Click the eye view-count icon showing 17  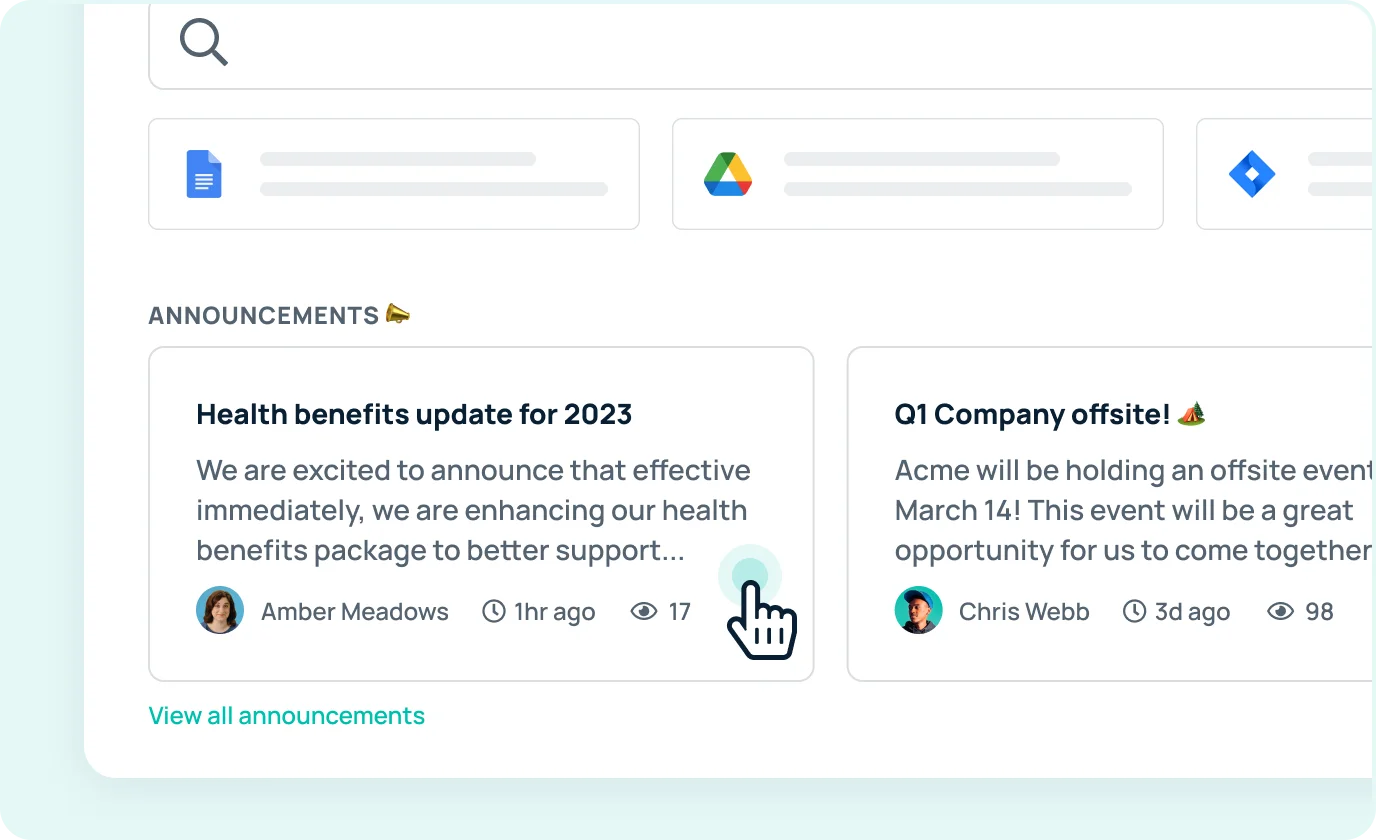pos(642,611)
